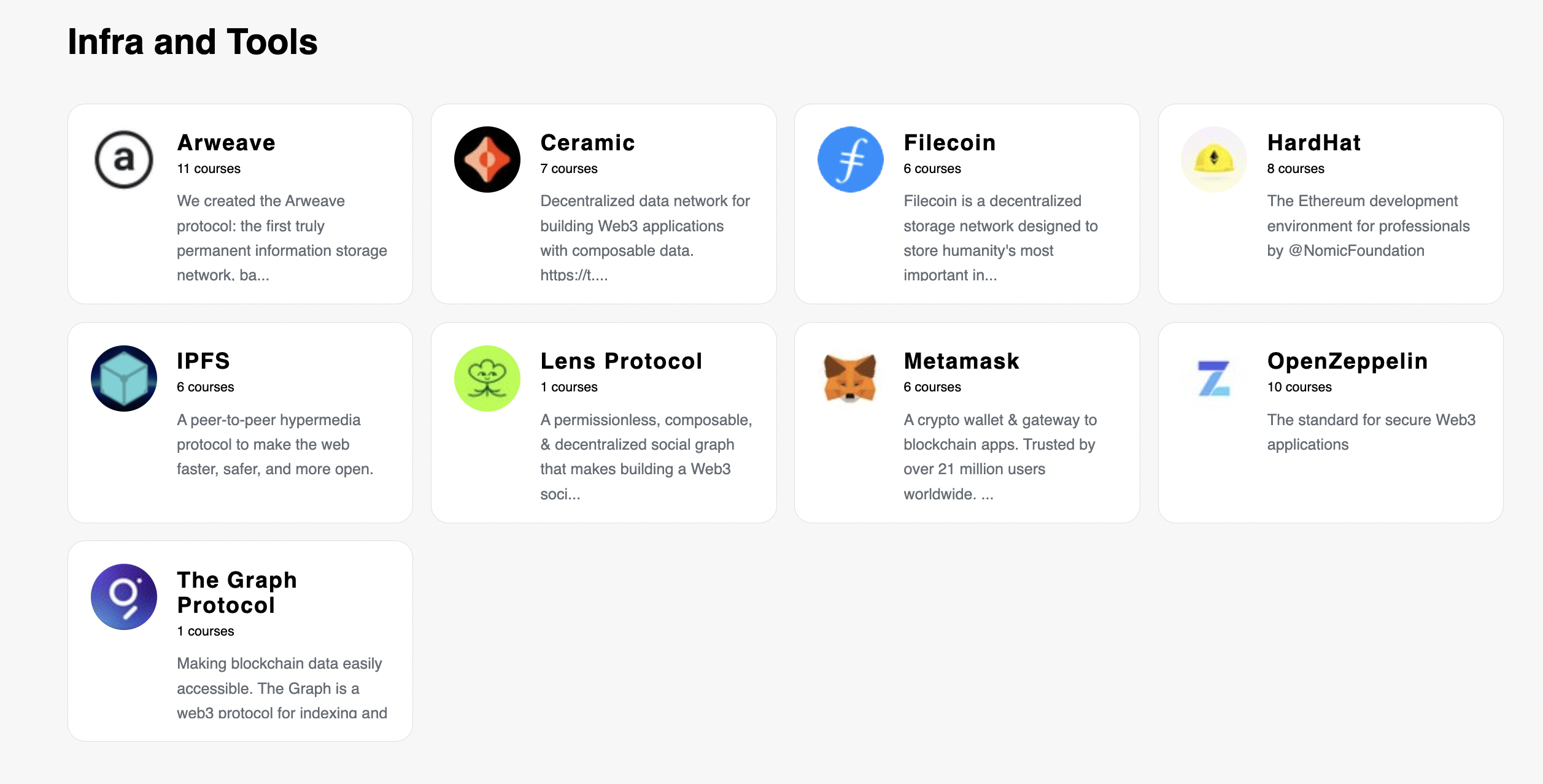Click the blue OpenZeppelin Z logo
The height and width of the screenshot is (784, 1543).
[1214, 379]
